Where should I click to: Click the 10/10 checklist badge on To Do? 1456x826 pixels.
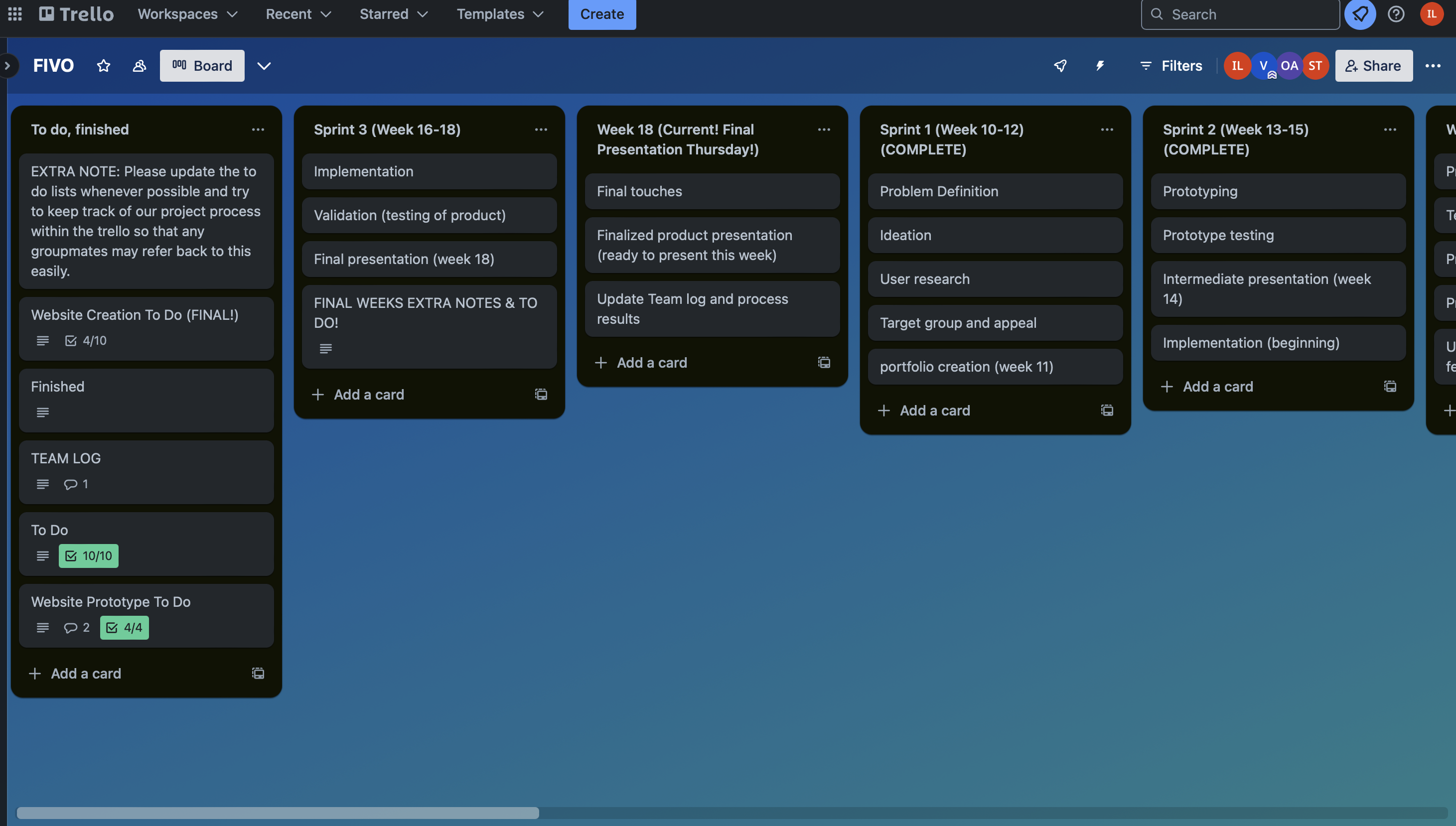click(89, 556)
